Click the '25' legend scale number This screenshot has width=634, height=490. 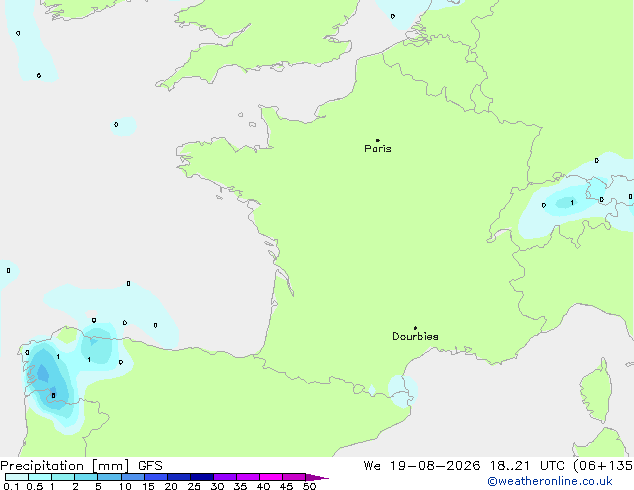pos(194,486)
